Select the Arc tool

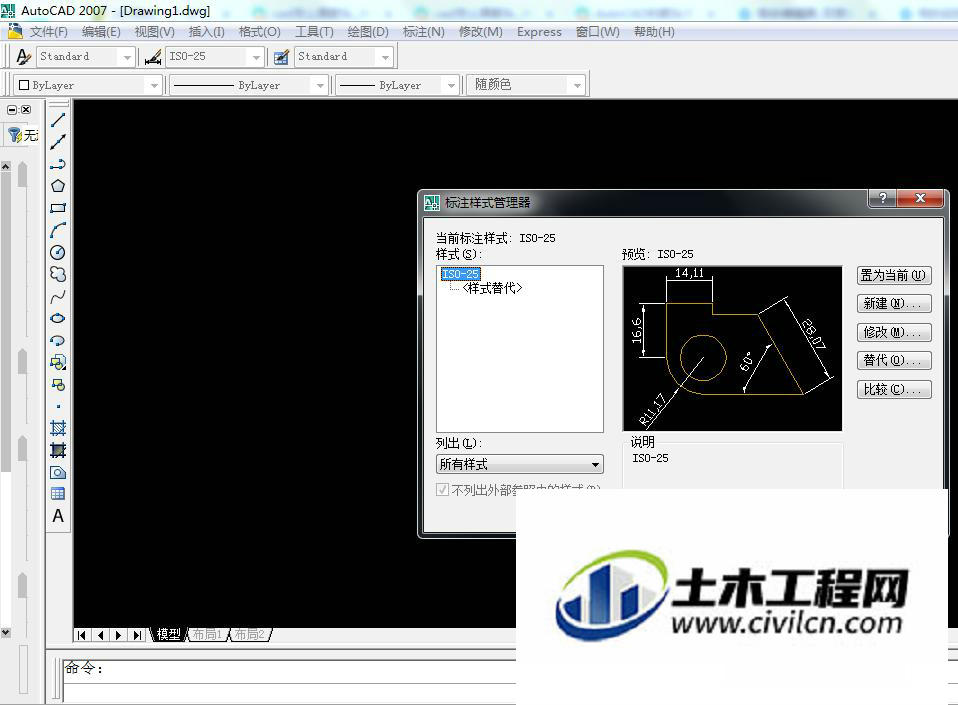(x=58, y=230)
